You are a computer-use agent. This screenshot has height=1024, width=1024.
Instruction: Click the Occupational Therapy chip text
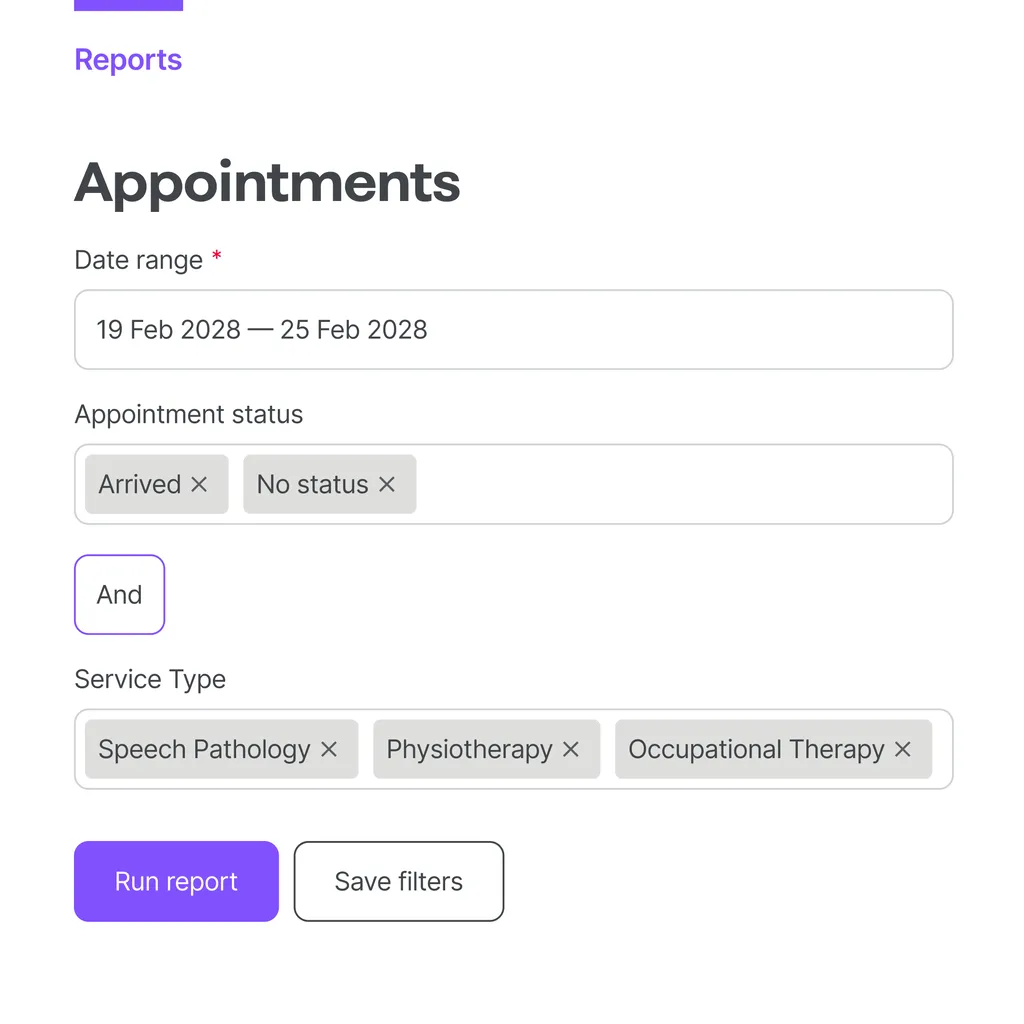click(756, 750)
